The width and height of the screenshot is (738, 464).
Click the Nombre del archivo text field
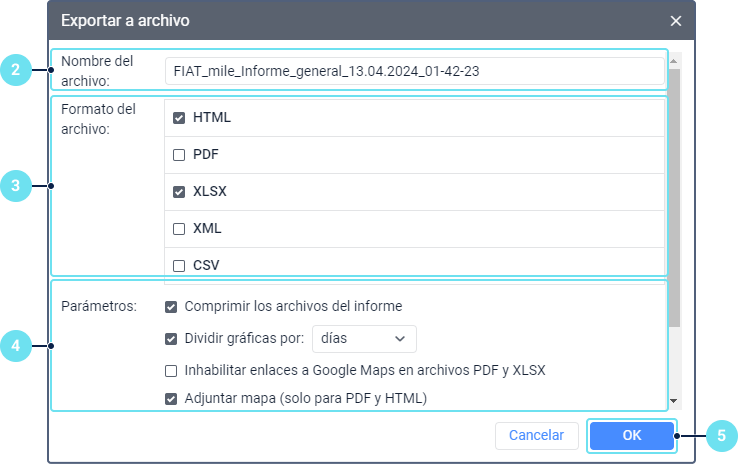click(414, 72)
